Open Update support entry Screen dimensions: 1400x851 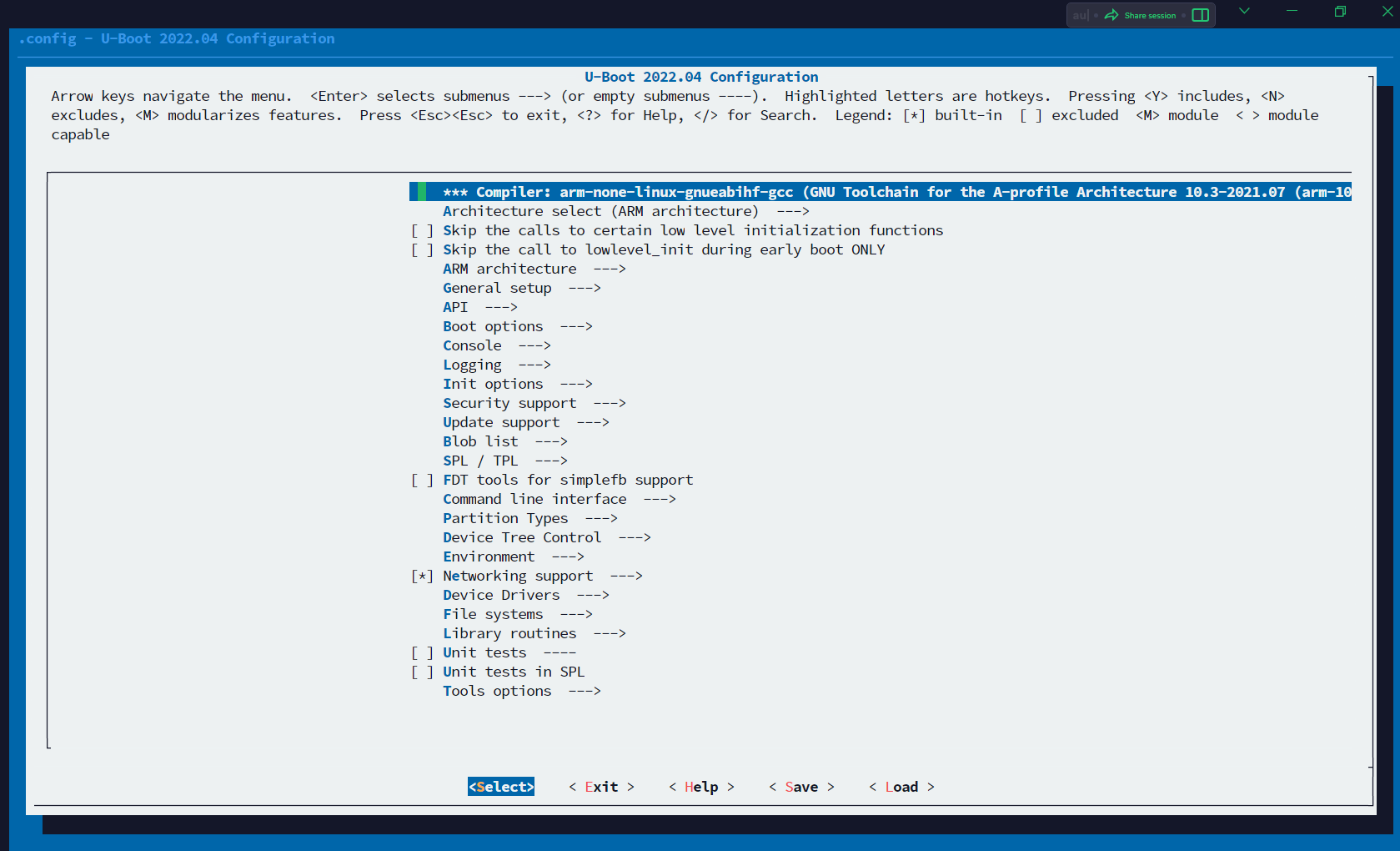click(x=525, y=423)
